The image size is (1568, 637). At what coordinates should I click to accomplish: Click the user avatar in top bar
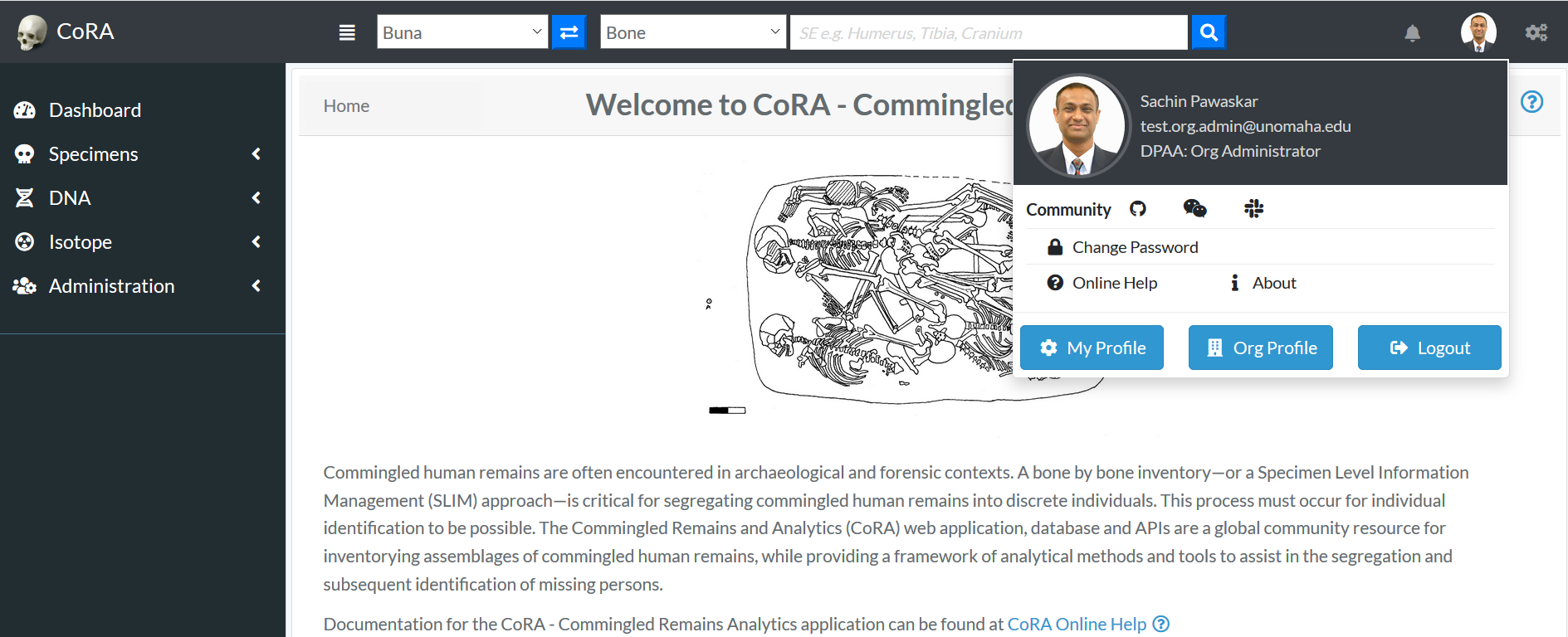[1478, 32]
